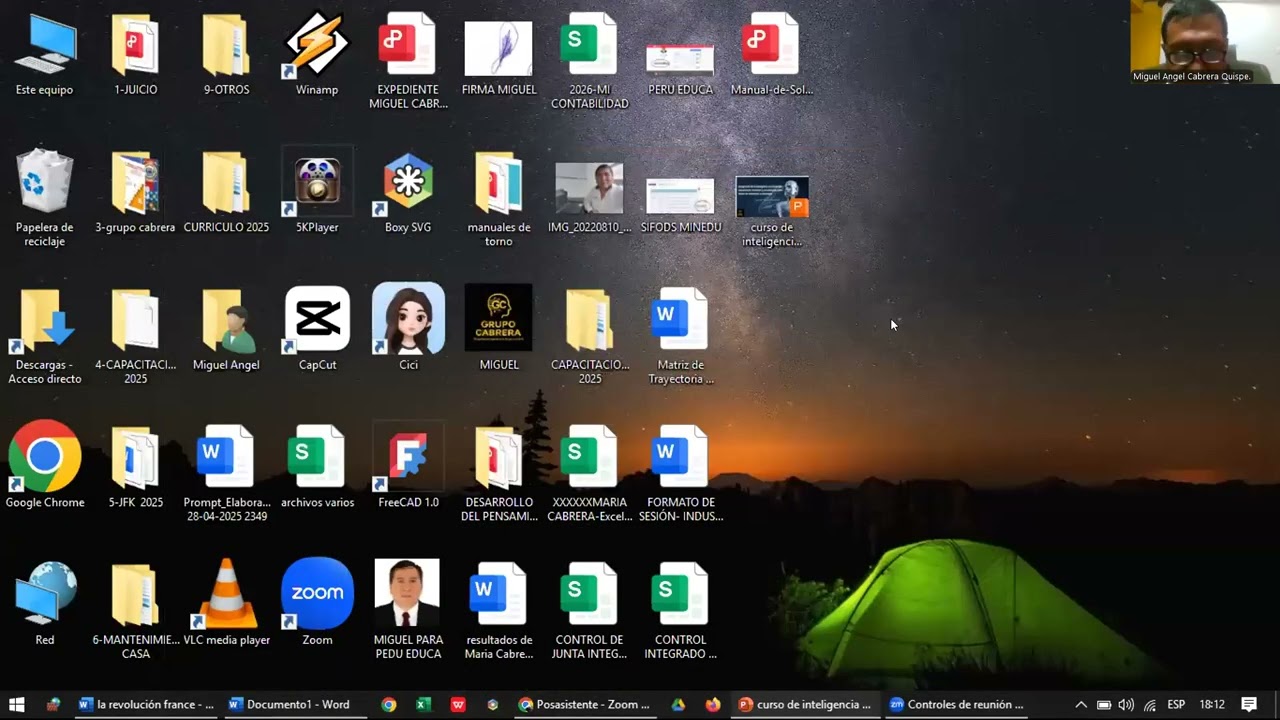Select the 3-grupo cabrera folder

coord(136,192)
